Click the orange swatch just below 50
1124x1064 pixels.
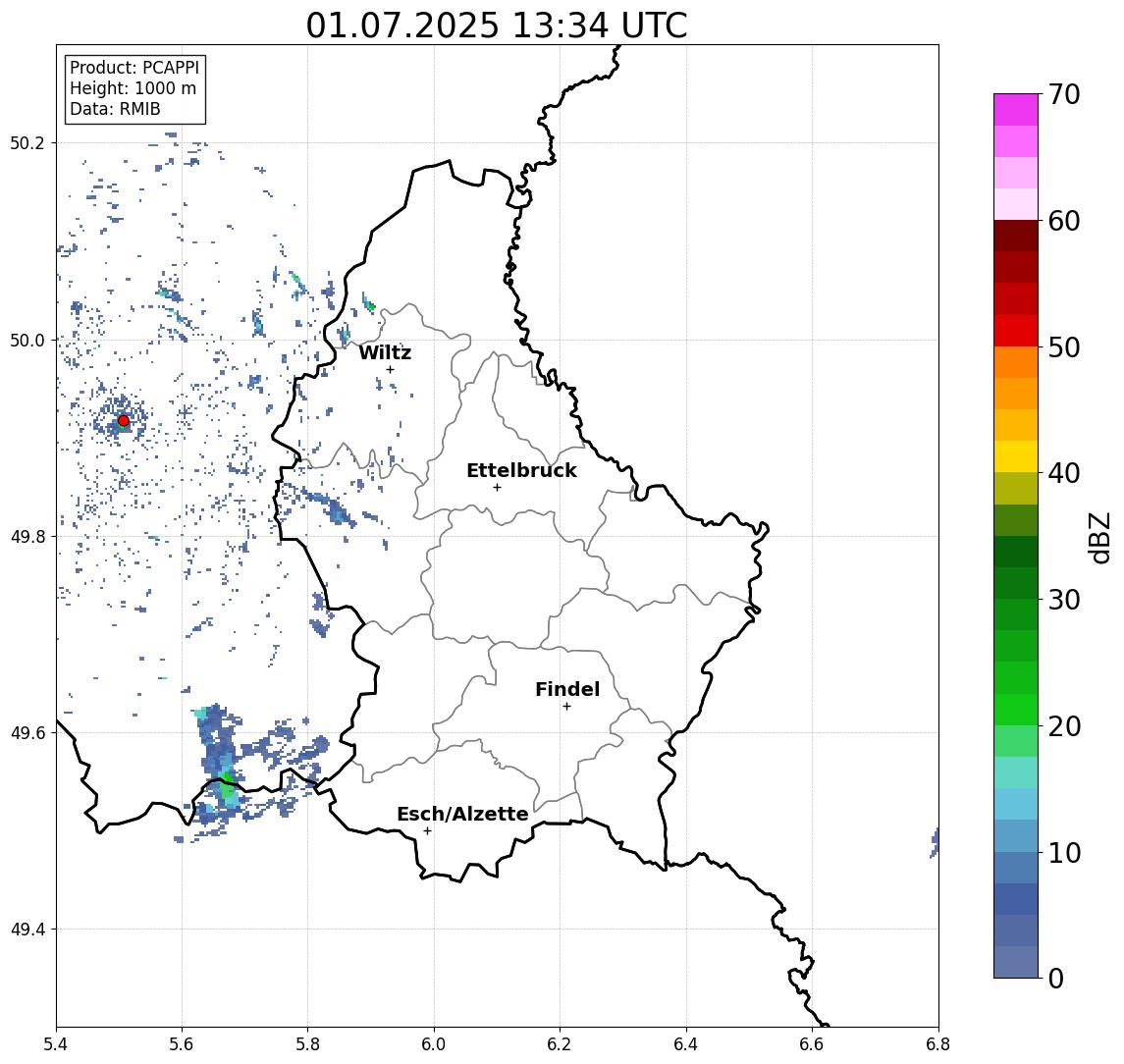pos(1016,362)
